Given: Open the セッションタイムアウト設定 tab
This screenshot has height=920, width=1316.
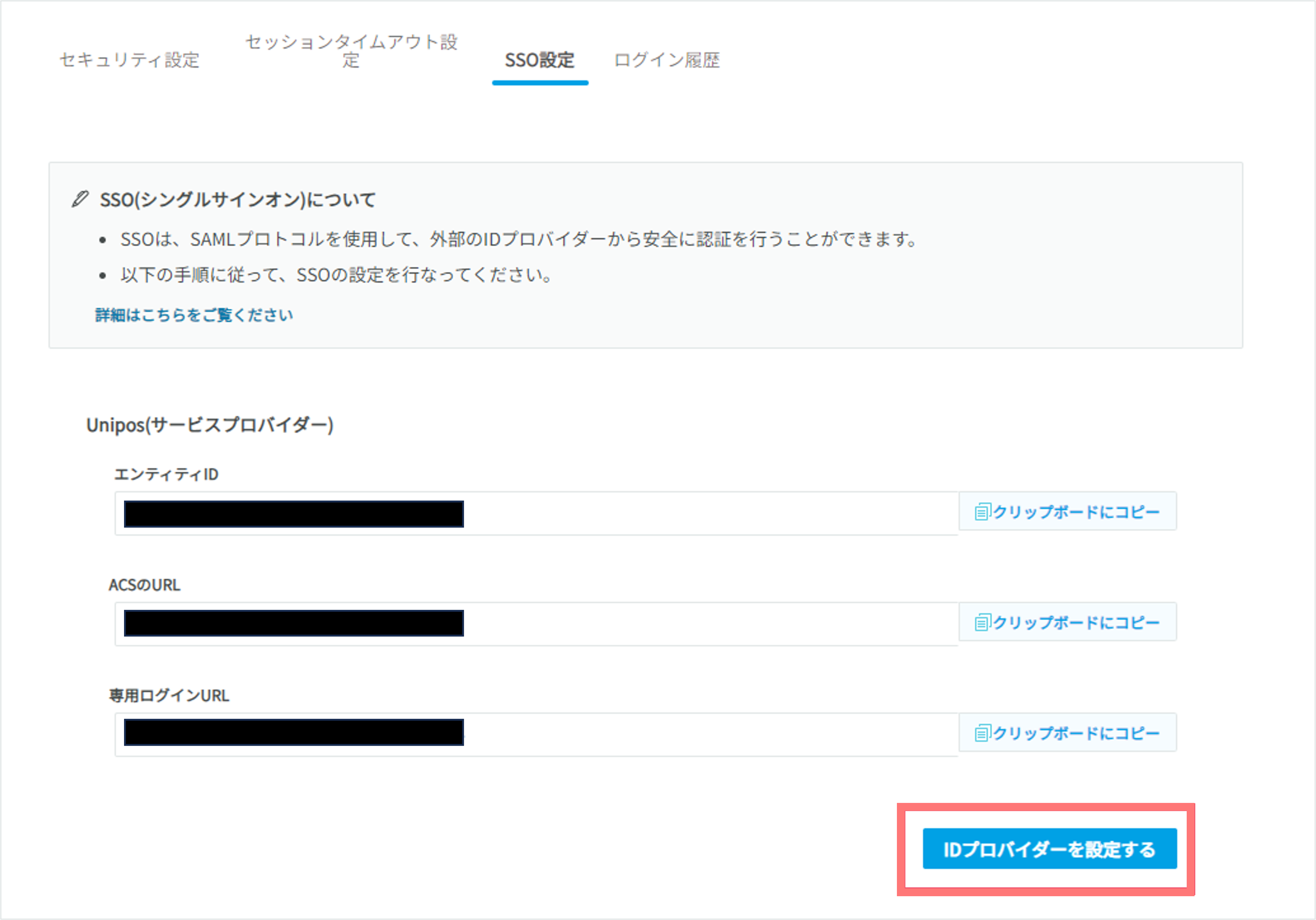Looking at the screenshot, I should pos(351,51).
